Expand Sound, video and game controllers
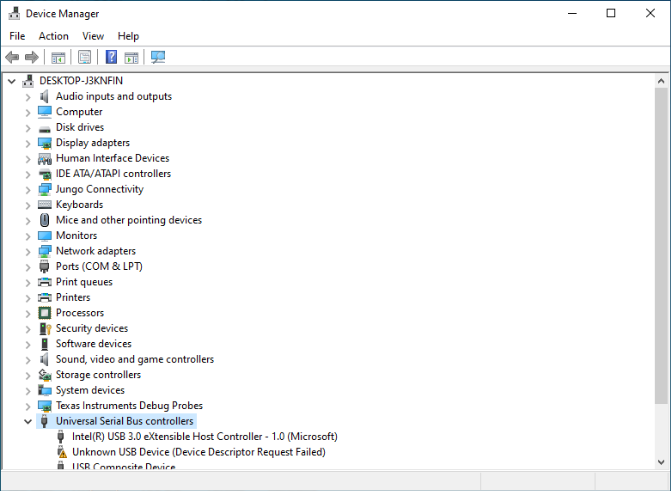671x491 pixels. pyautogui.click(x=28, y=360)
